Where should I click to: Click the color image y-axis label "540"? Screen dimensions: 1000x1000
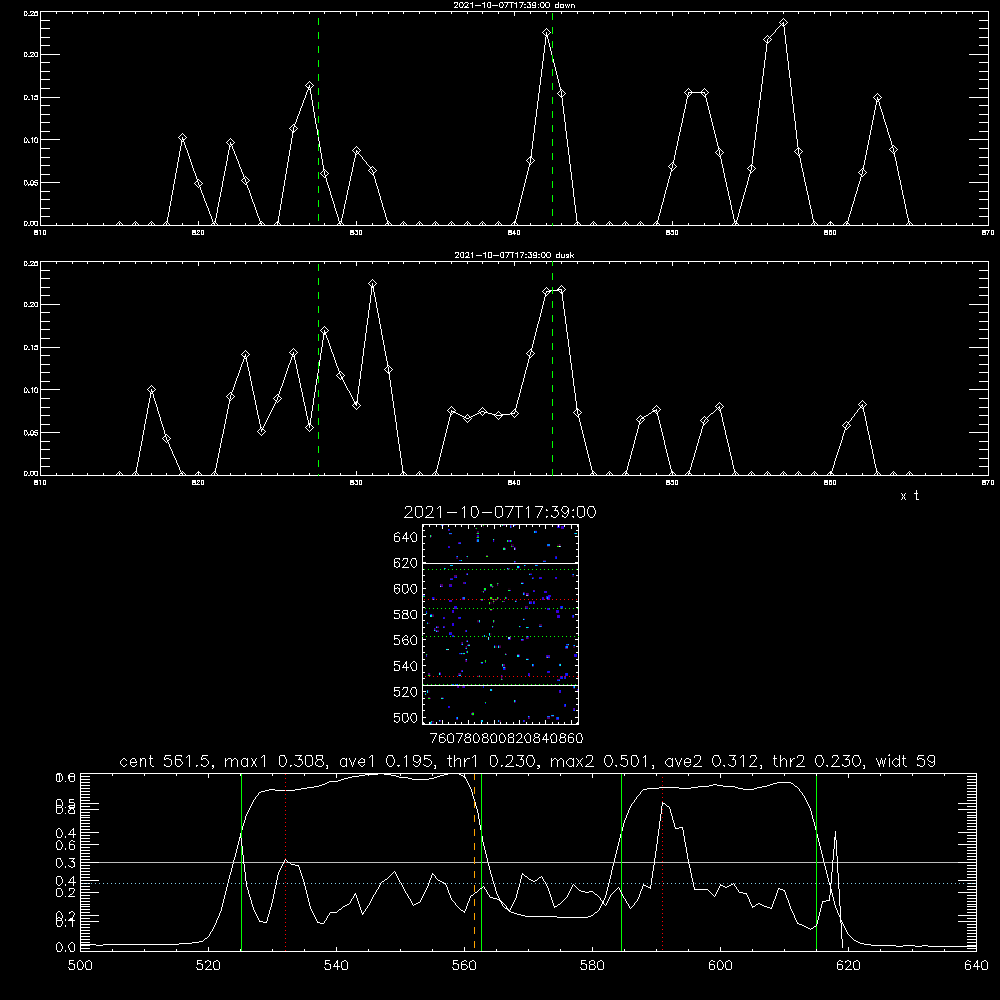(406, 666)
